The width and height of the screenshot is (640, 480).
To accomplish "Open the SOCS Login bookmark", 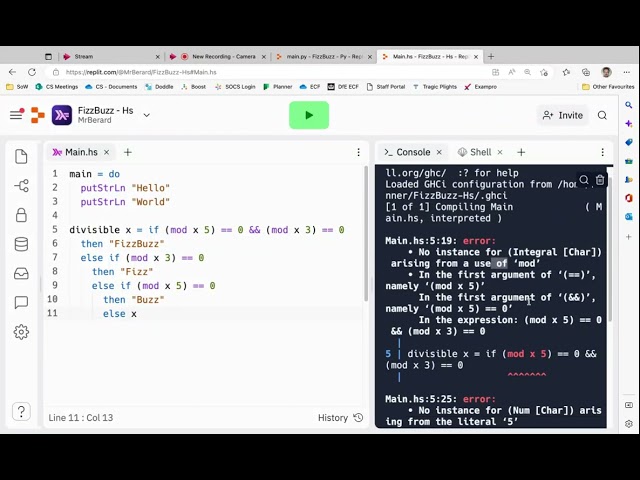I will tap(235, 87).
